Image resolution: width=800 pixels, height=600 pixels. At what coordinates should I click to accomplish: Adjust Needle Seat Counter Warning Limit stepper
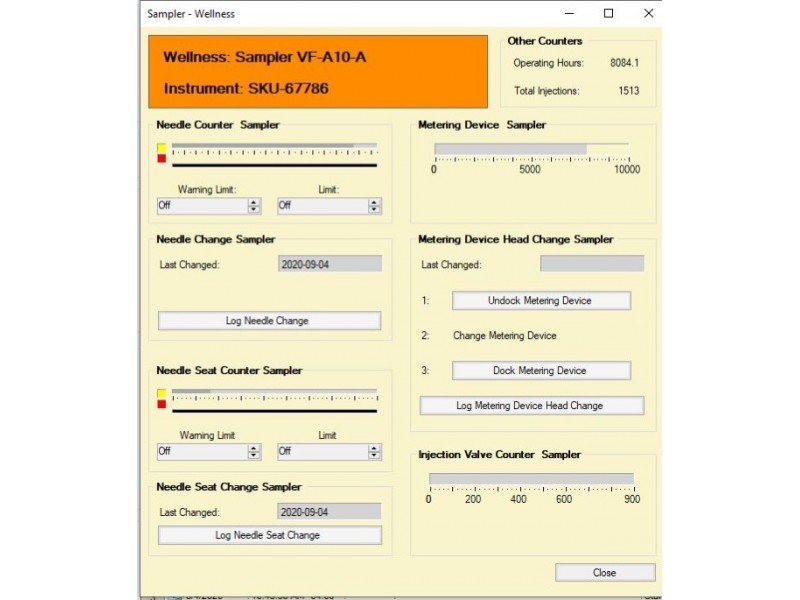(x=254, y=452)
